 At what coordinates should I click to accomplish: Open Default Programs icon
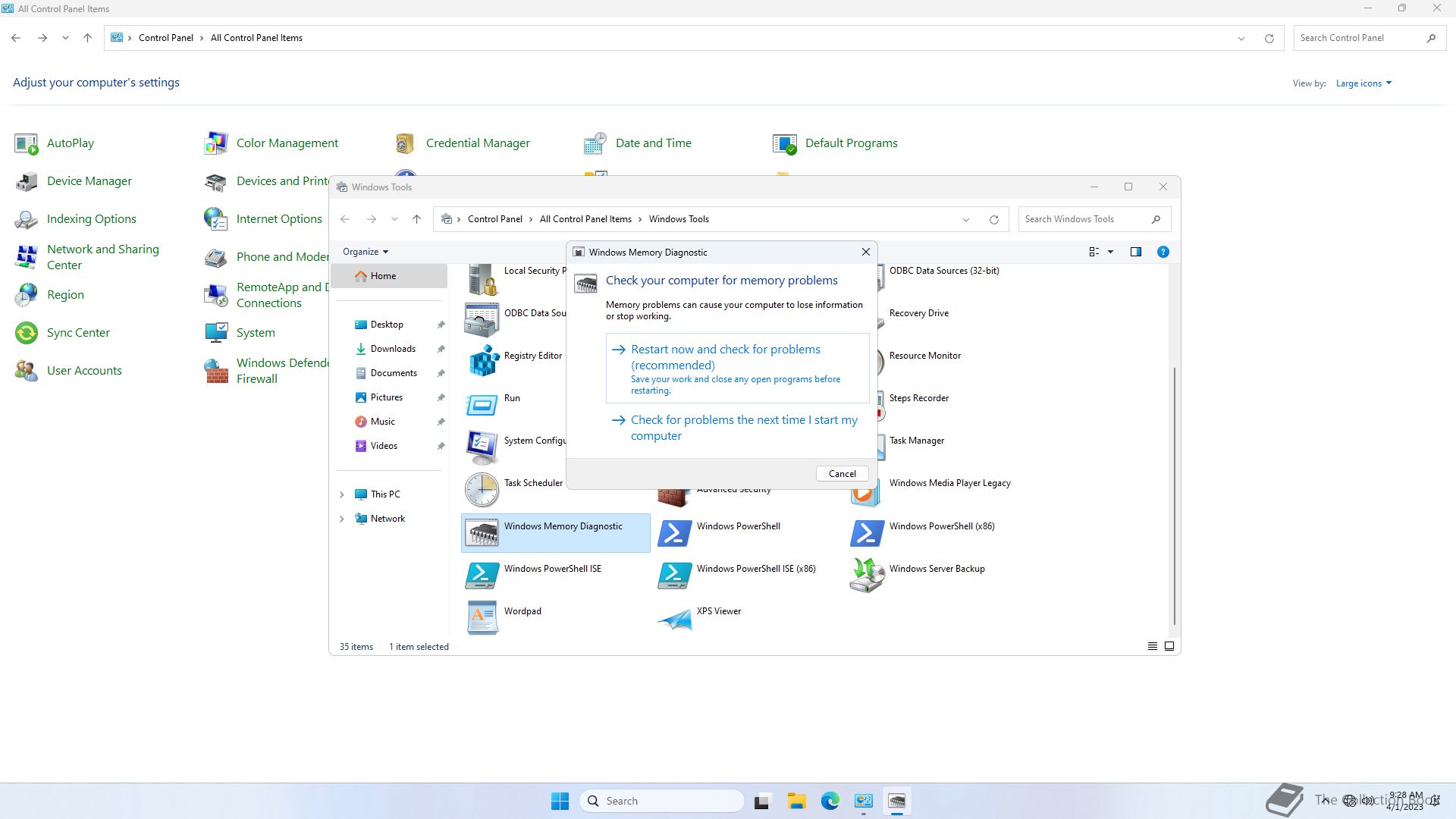click(785, 143)
